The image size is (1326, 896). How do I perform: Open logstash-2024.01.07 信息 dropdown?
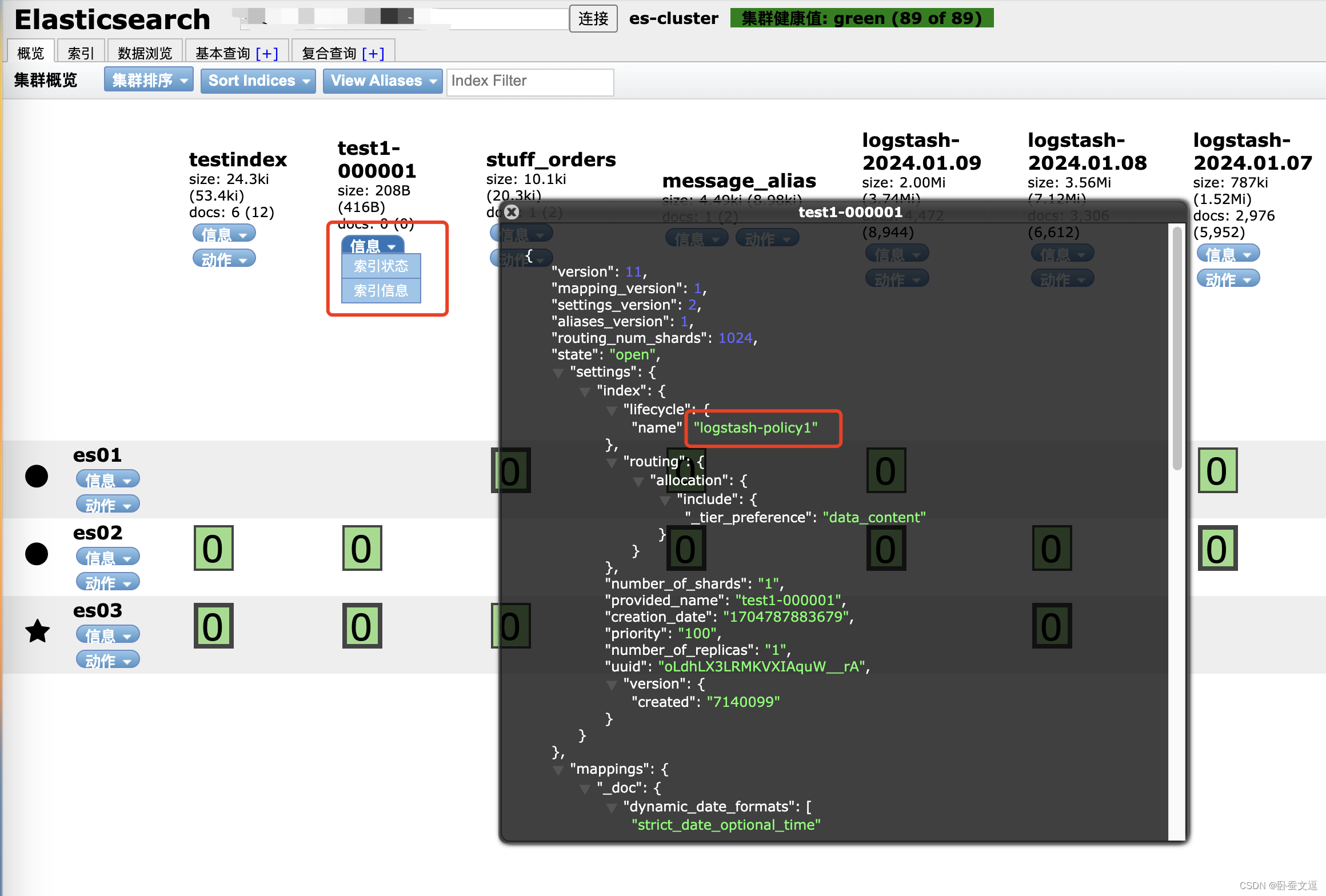tap(1228, 254)
